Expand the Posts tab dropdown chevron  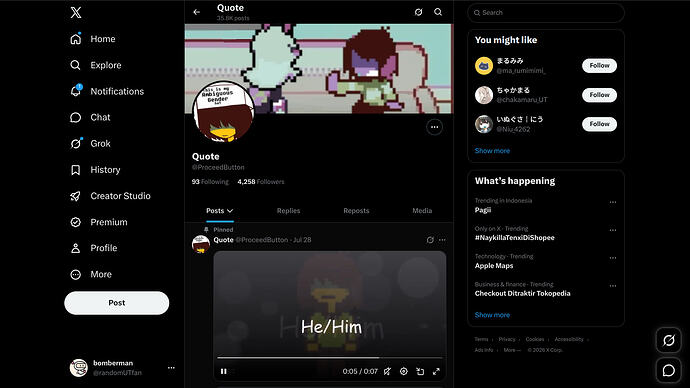click(x=230, y=211)
